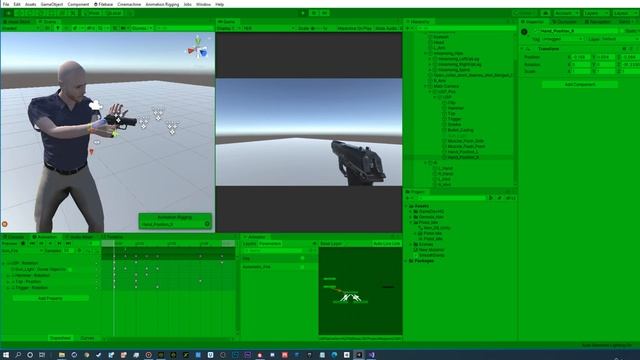
Task: Play the Gun_Fire animation clip
Action: (x=50, y=244)
